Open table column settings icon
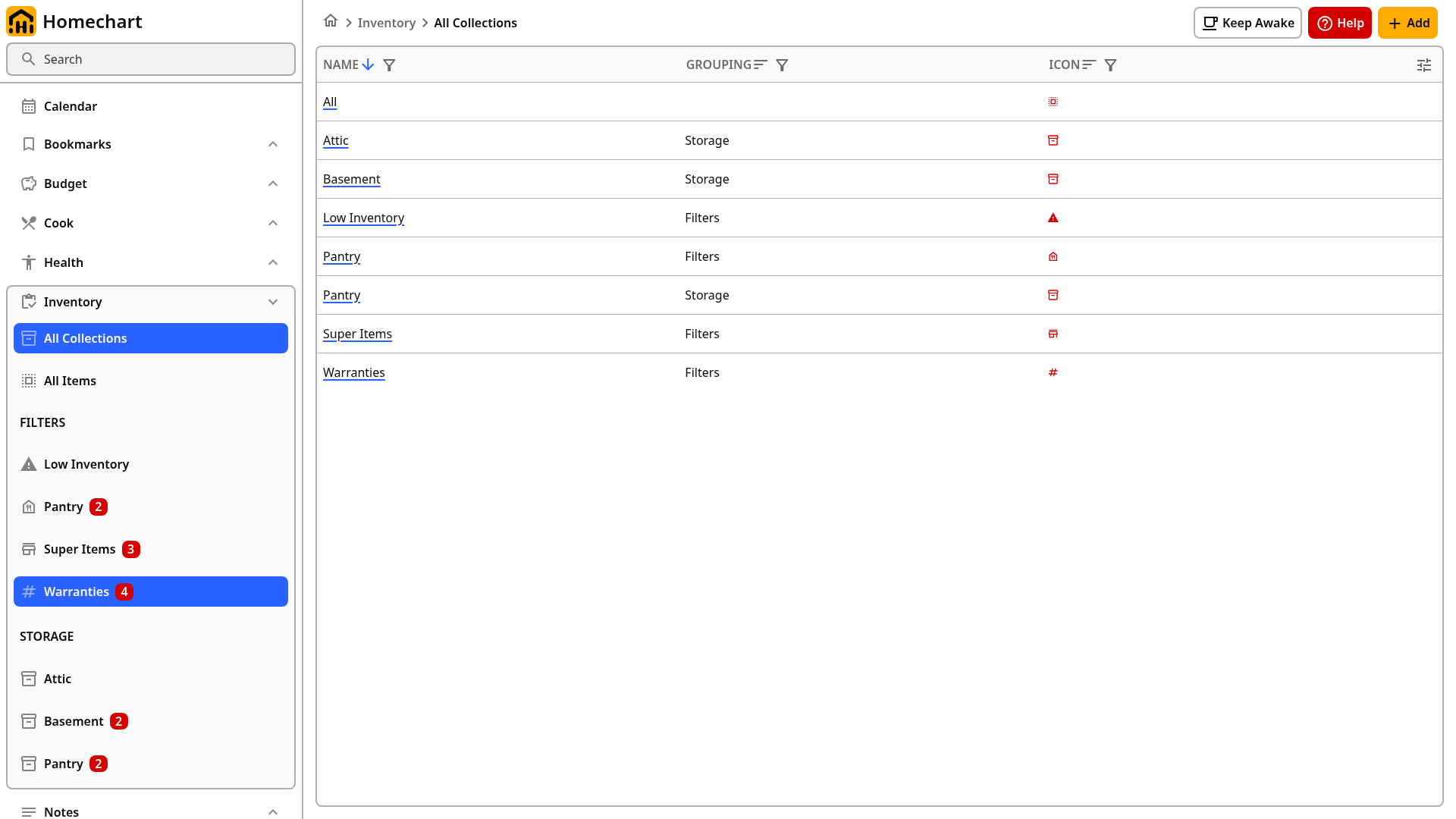1456x819 pixels. point(1424,65)
